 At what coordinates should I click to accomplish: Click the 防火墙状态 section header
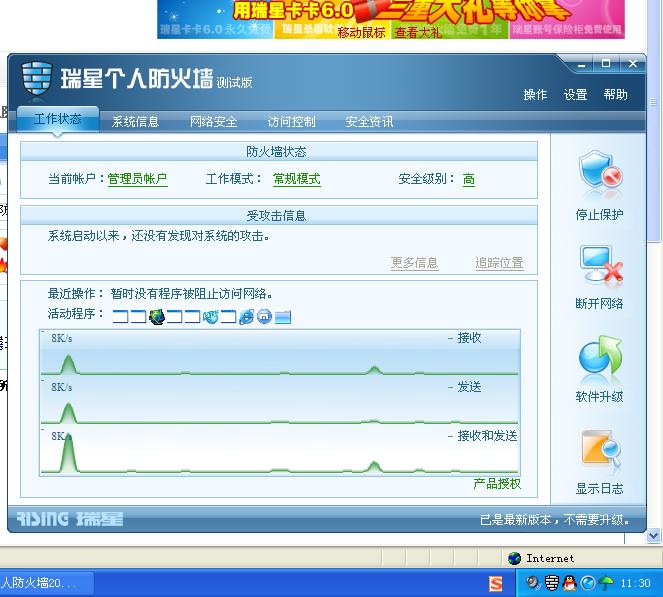279,152
